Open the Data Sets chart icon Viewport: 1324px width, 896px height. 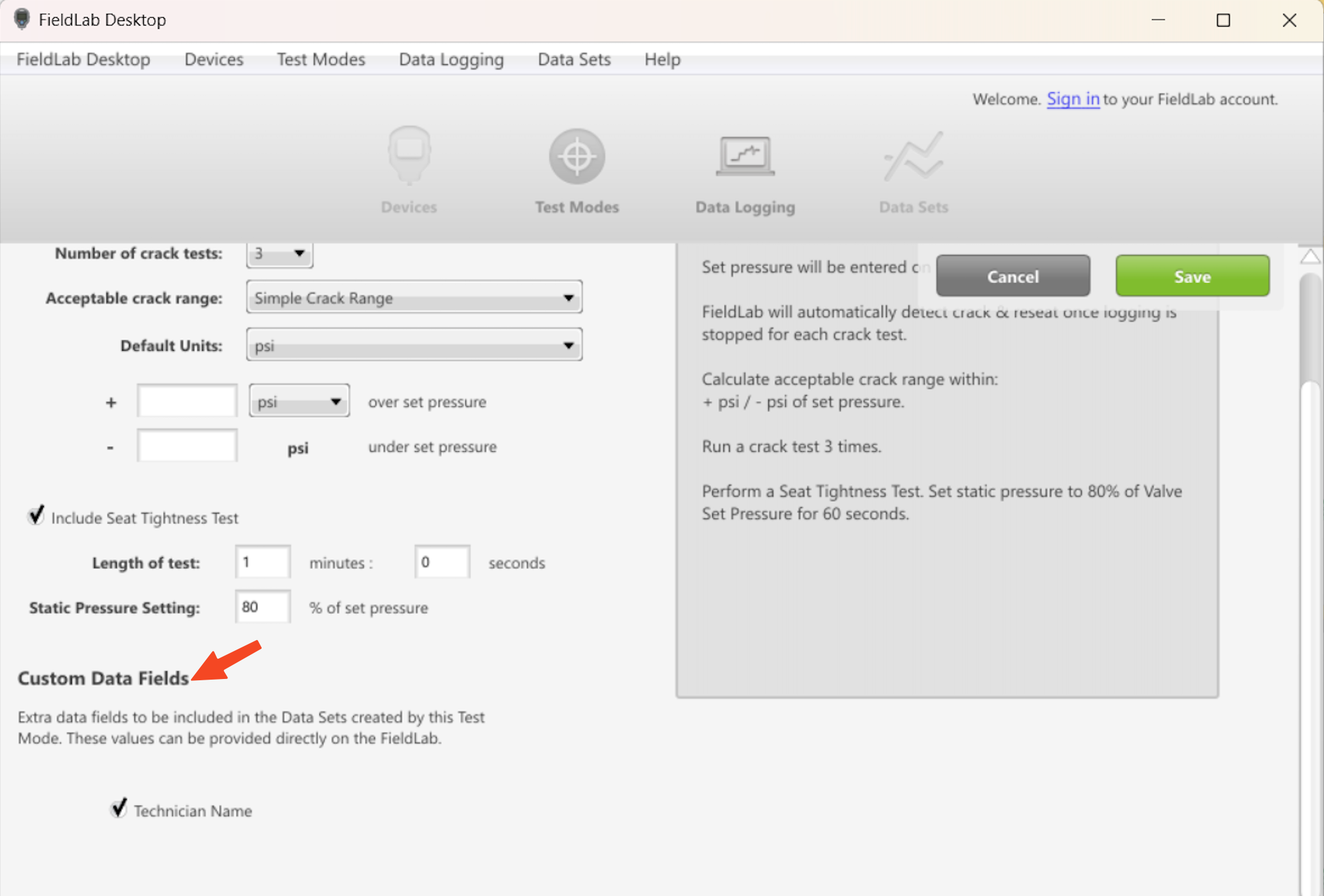pyautogui.click(x=913, y=157)
